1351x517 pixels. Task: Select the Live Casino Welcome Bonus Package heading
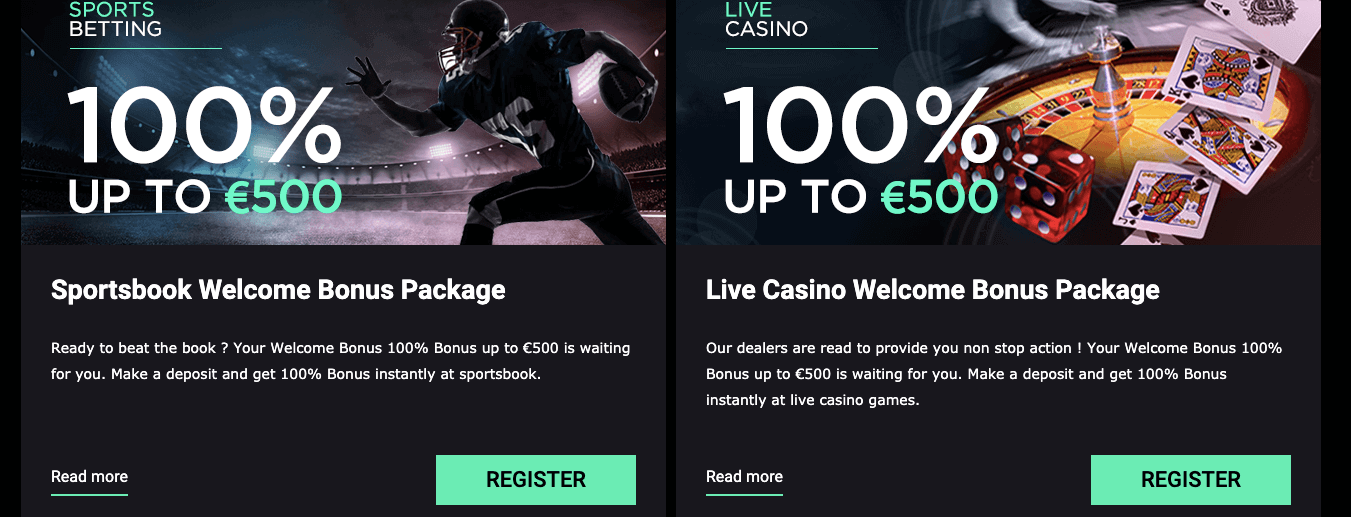pyautogui.click(x=932, y=290)
